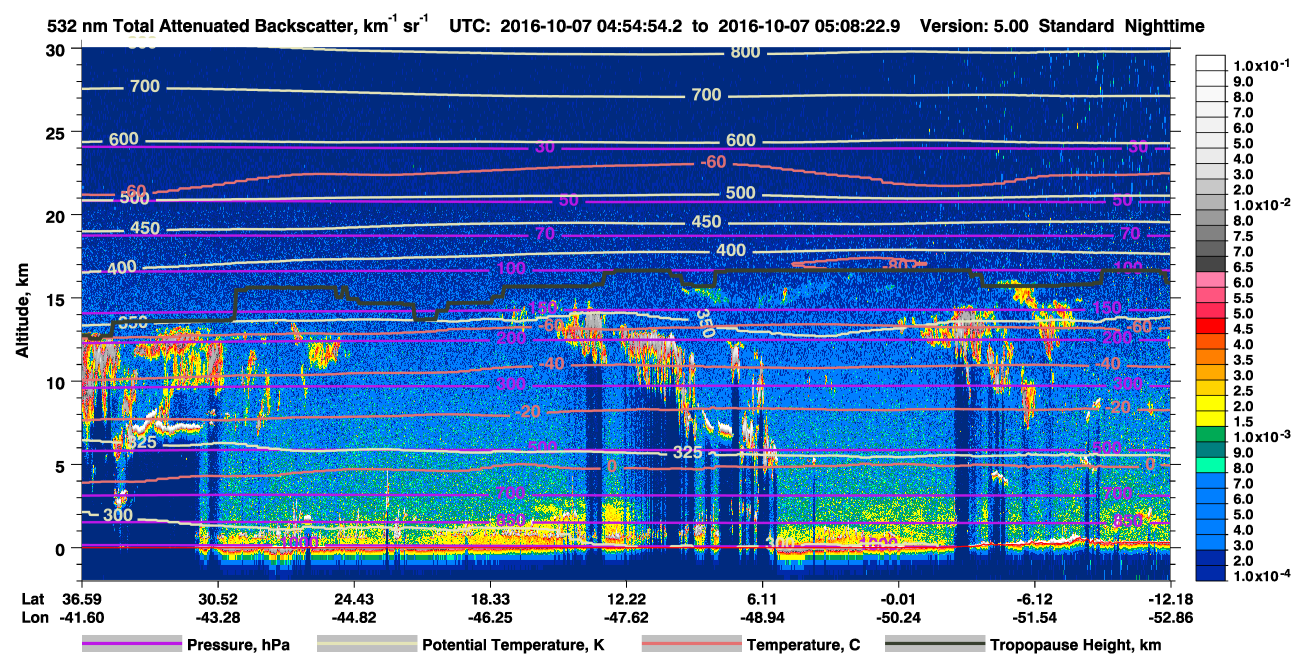Click colorbar label 1.0x10-4
Image resolution: width=1300 pixels, height=667 pixels.
pos(1260,576)
